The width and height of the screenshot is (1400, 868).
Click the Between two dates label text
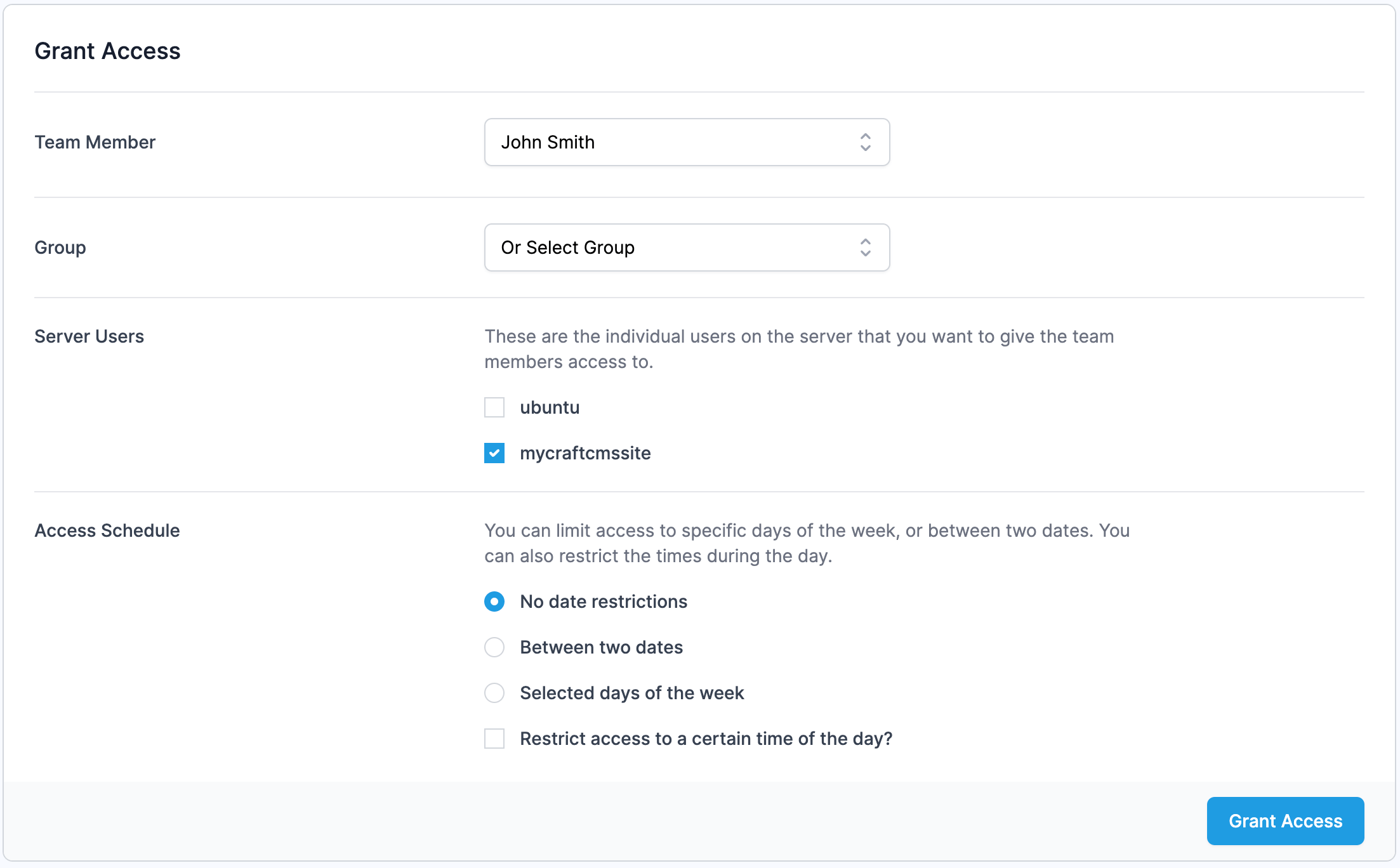(x=601, y=647)
